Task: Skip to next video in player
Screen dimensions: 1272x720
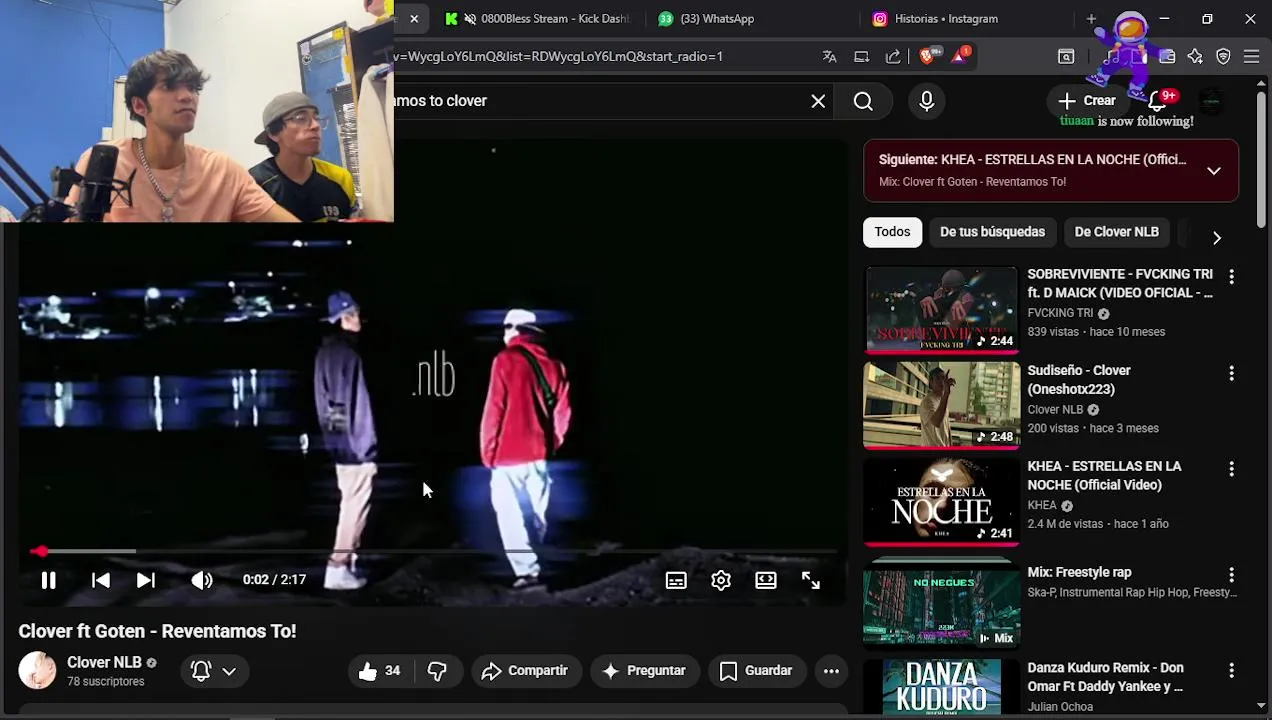Action: pyautogui.click(x=145, y=580)
